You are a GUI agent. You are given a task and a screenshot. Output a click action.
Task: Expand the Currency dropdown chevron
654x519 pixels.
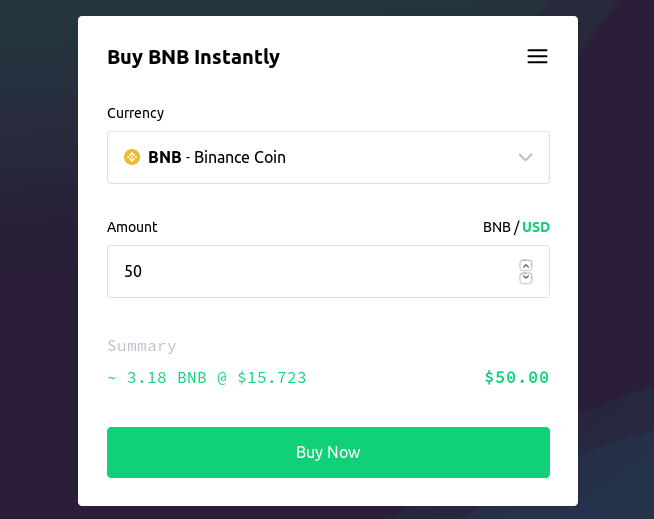(x=526, y=157)
